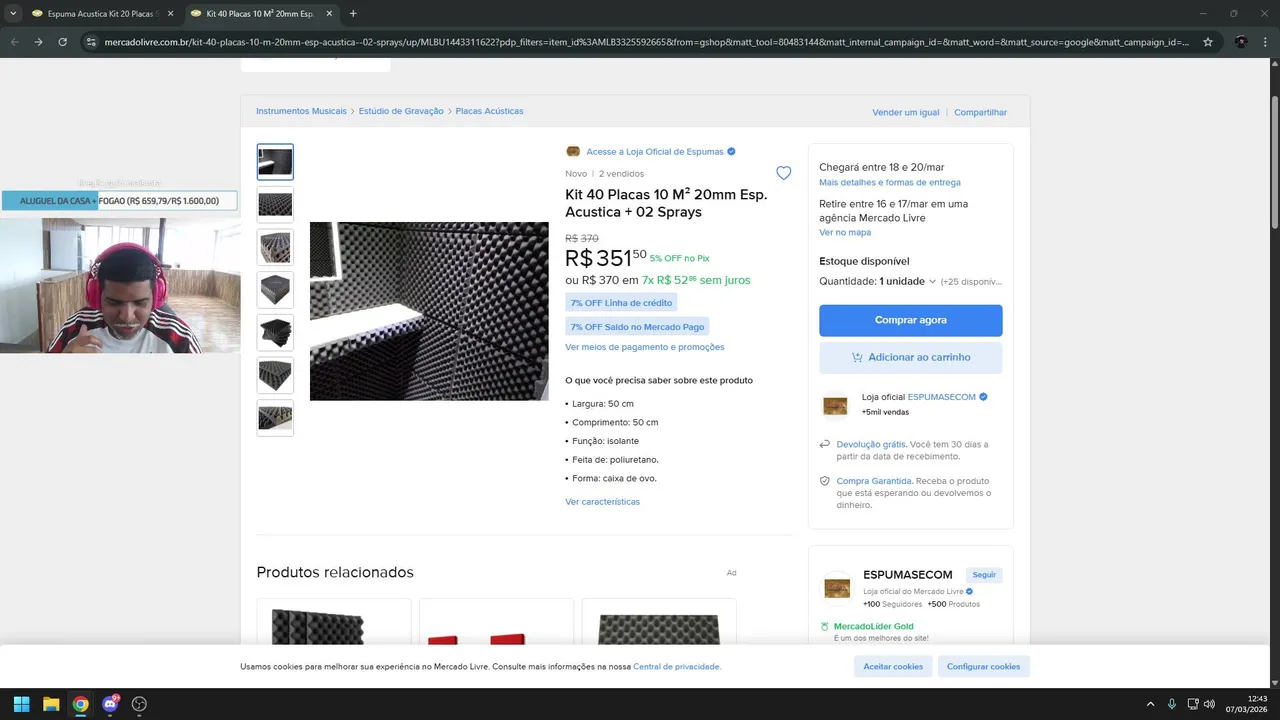Open related product with red panels
The image size is (1280, 720).
click(x=496, y=623)
